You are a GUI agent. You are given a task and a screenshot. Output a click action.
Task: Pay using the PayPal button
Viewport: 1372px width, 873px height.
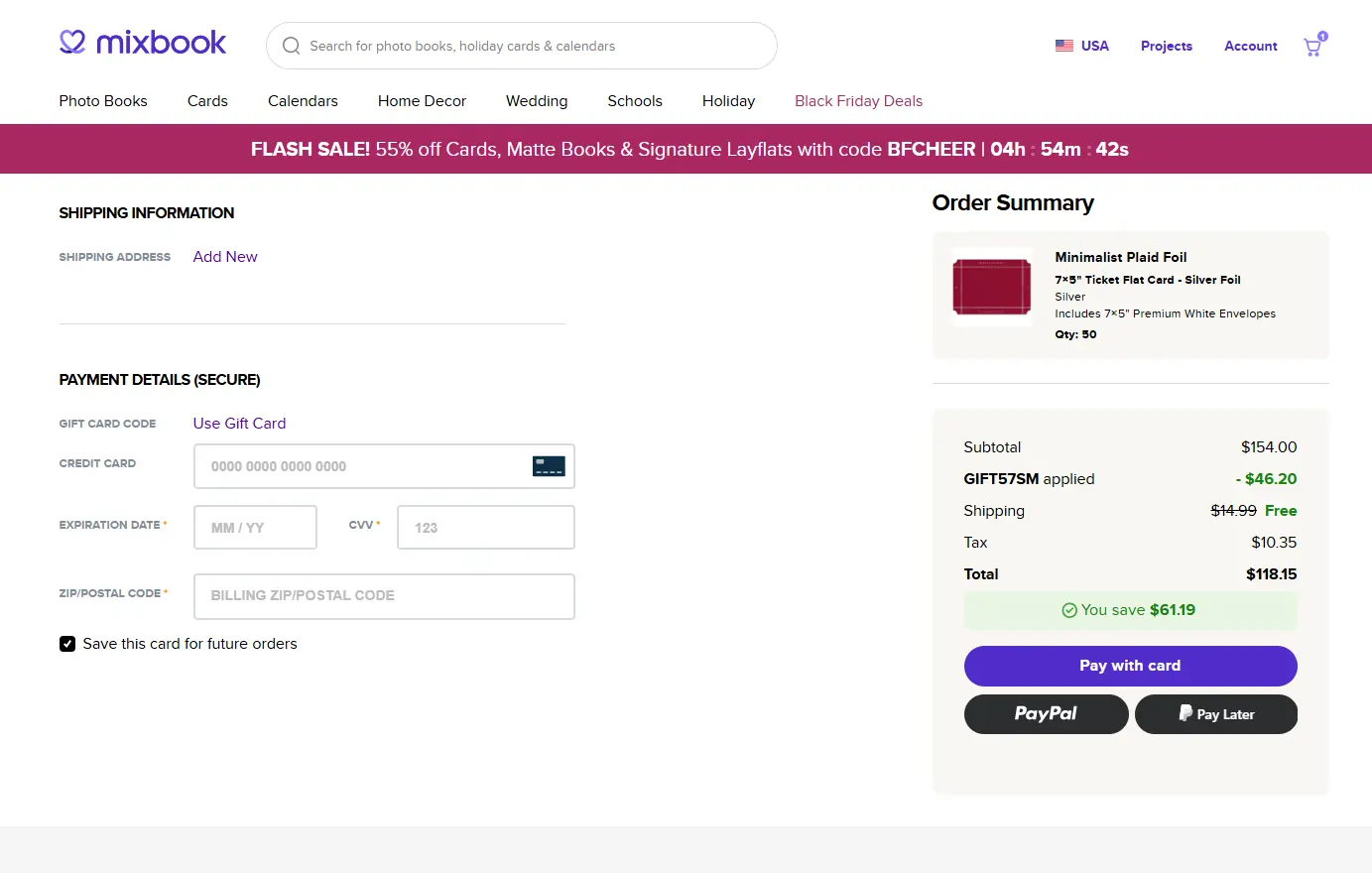[x=1046, y=714]
